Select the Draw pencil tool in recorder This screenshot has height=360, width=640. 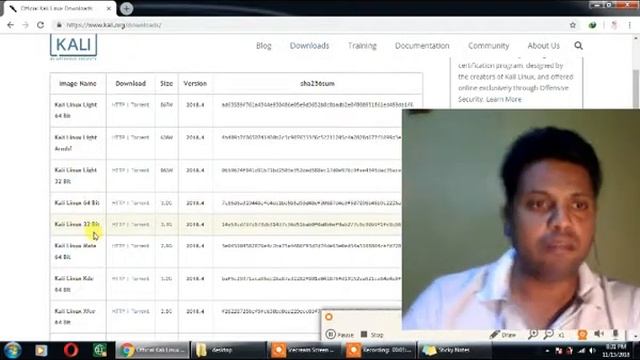[x=503, y=334]
